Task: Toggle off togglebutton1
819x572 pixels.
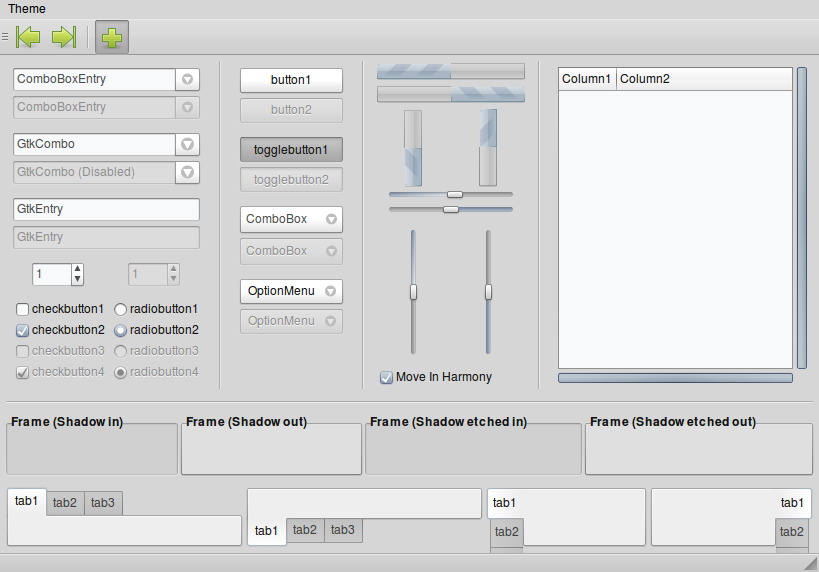Action: point(291,150)
